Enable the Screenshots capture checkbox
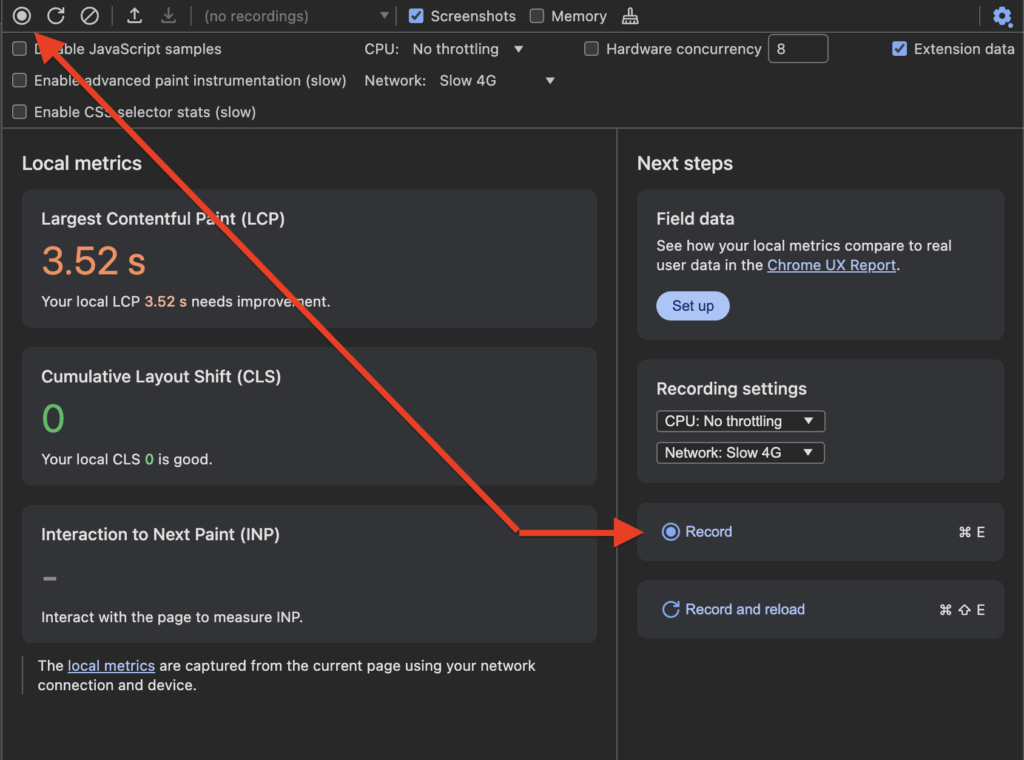Image resolution: width=1024 pixels, height=760 pixels. coord(417,16)
